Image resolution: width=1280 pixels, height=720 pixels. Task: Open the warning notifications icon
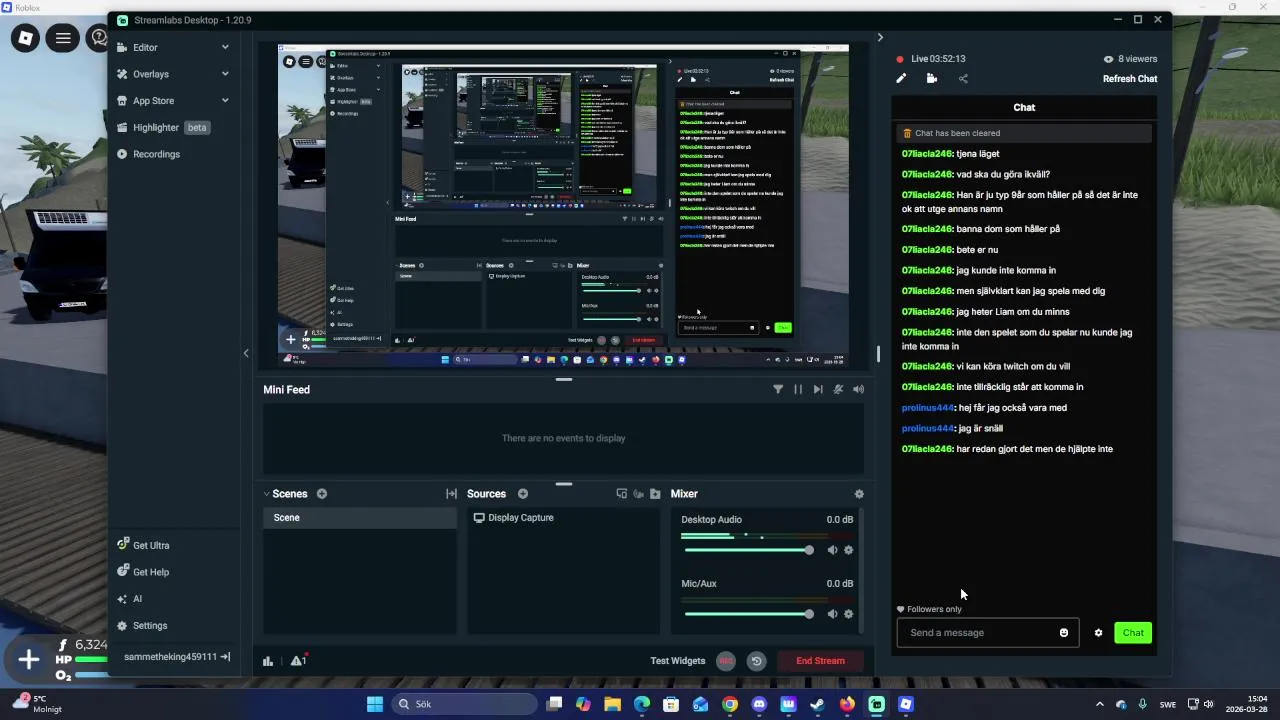(x=298, y=661)
